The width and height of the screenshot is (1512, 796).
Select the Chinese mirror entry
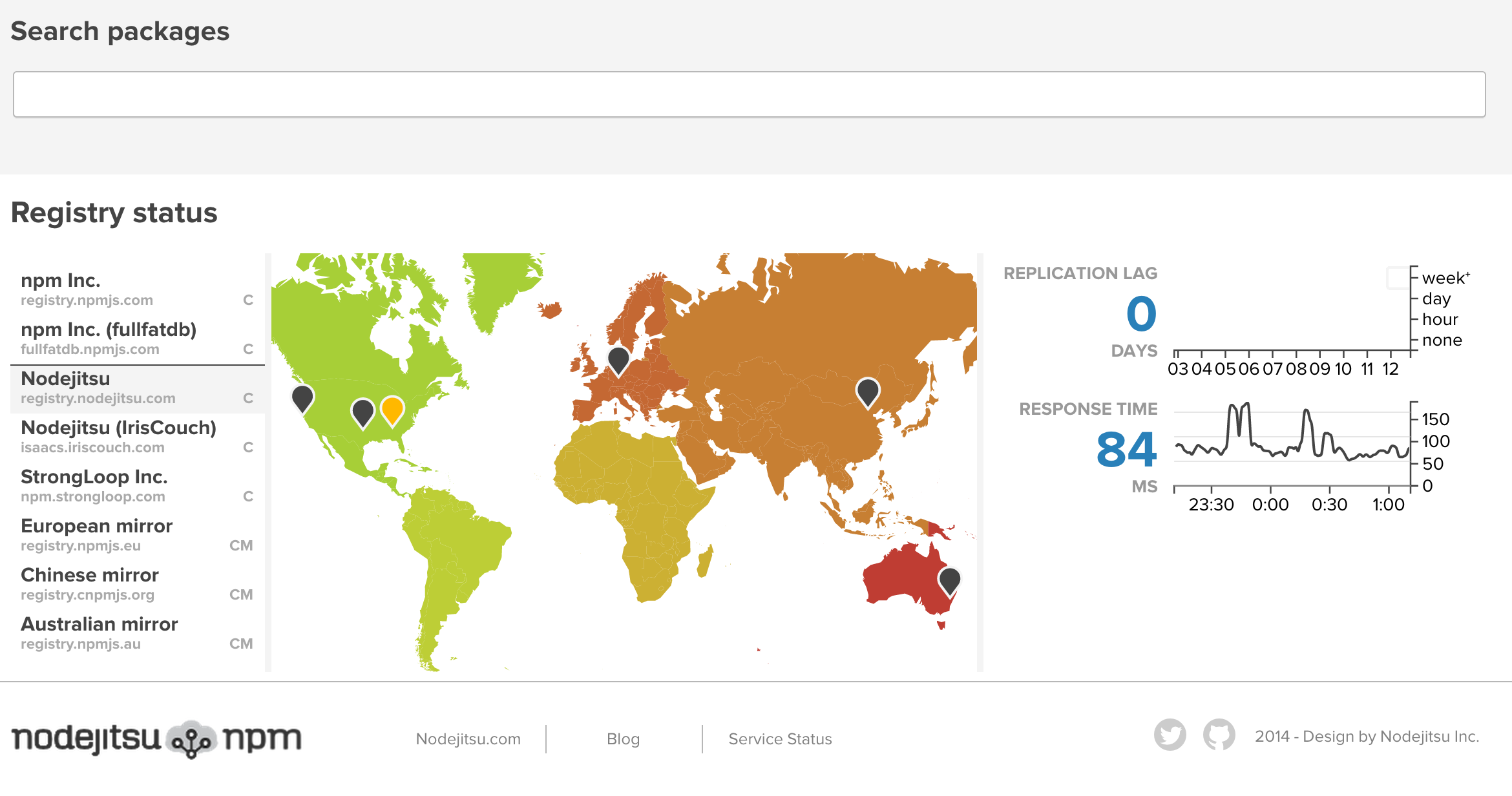click(x=138, y=585)
